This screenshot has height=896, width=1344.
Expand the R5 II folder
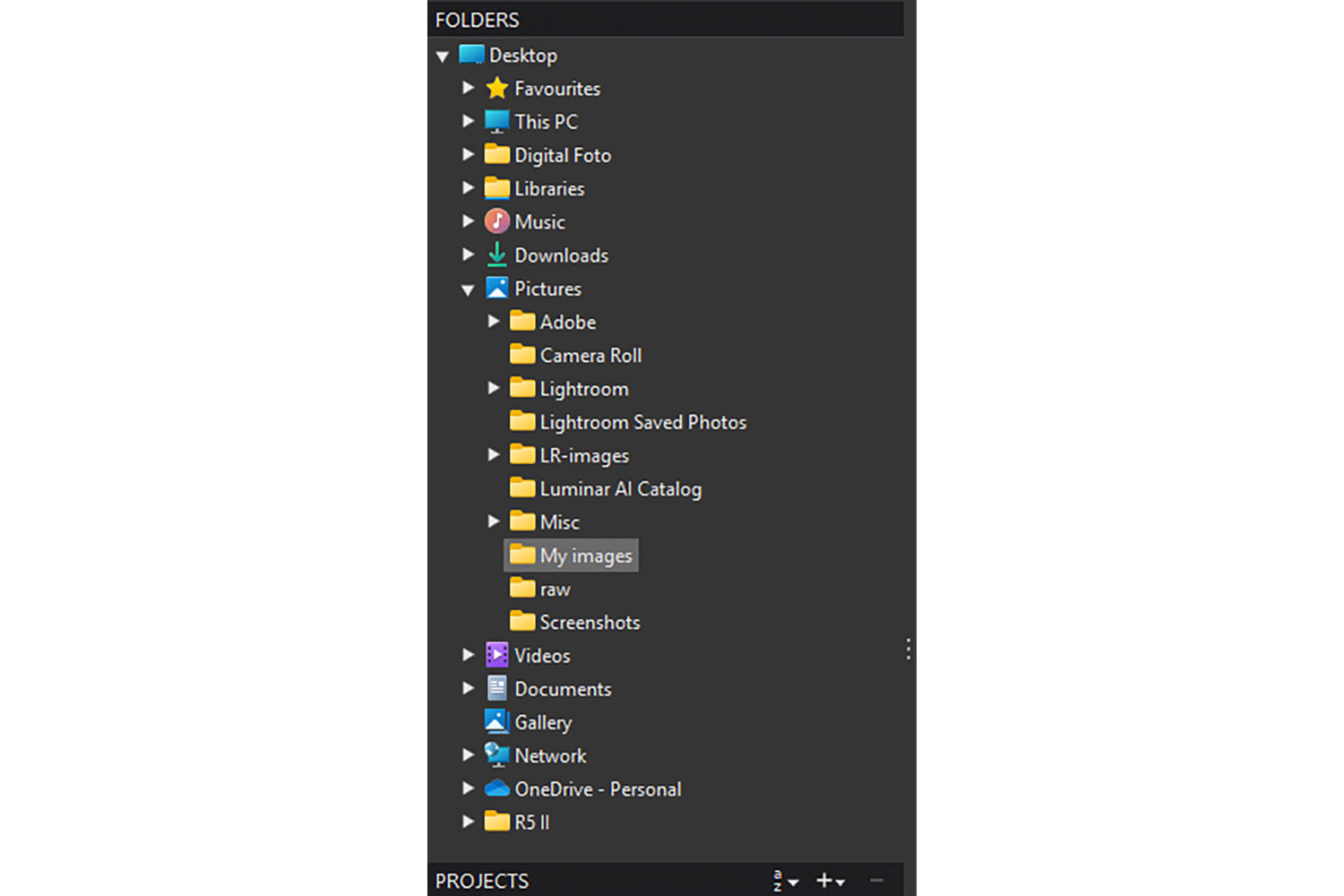click(x=468, y=821)
